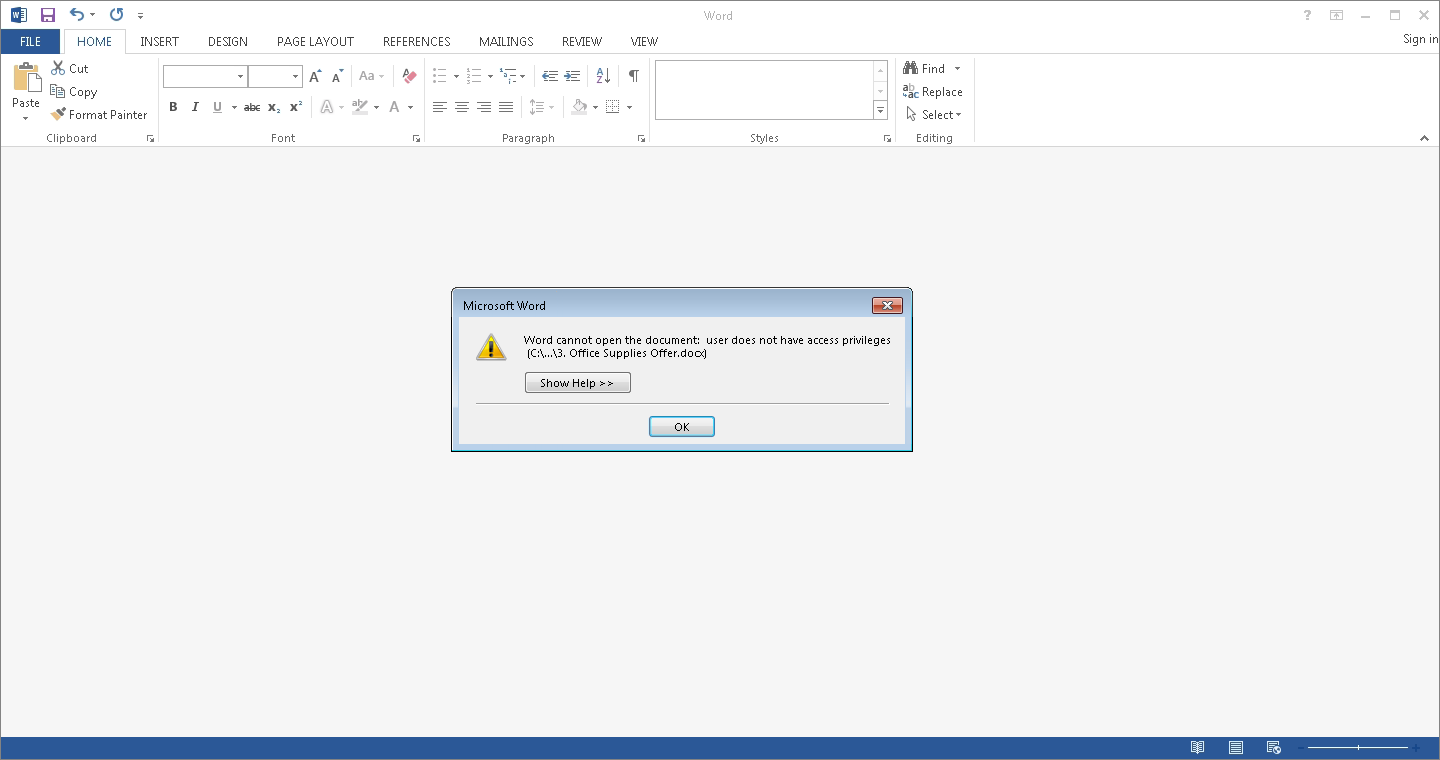Screen dimensions: 1440x760
Task: Click the Copy icon
Action: coord(58,91)
